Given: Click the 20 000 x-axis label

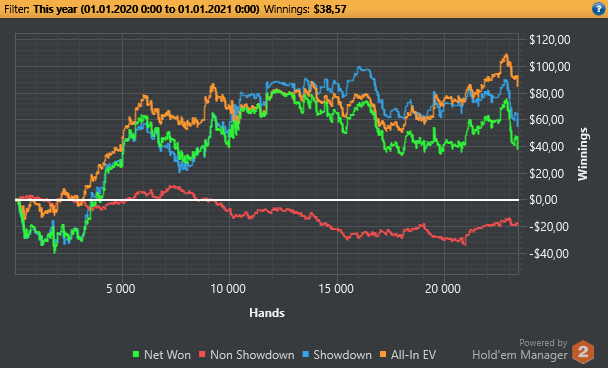Looking at the screenshot, I should (x=443, y=289).
